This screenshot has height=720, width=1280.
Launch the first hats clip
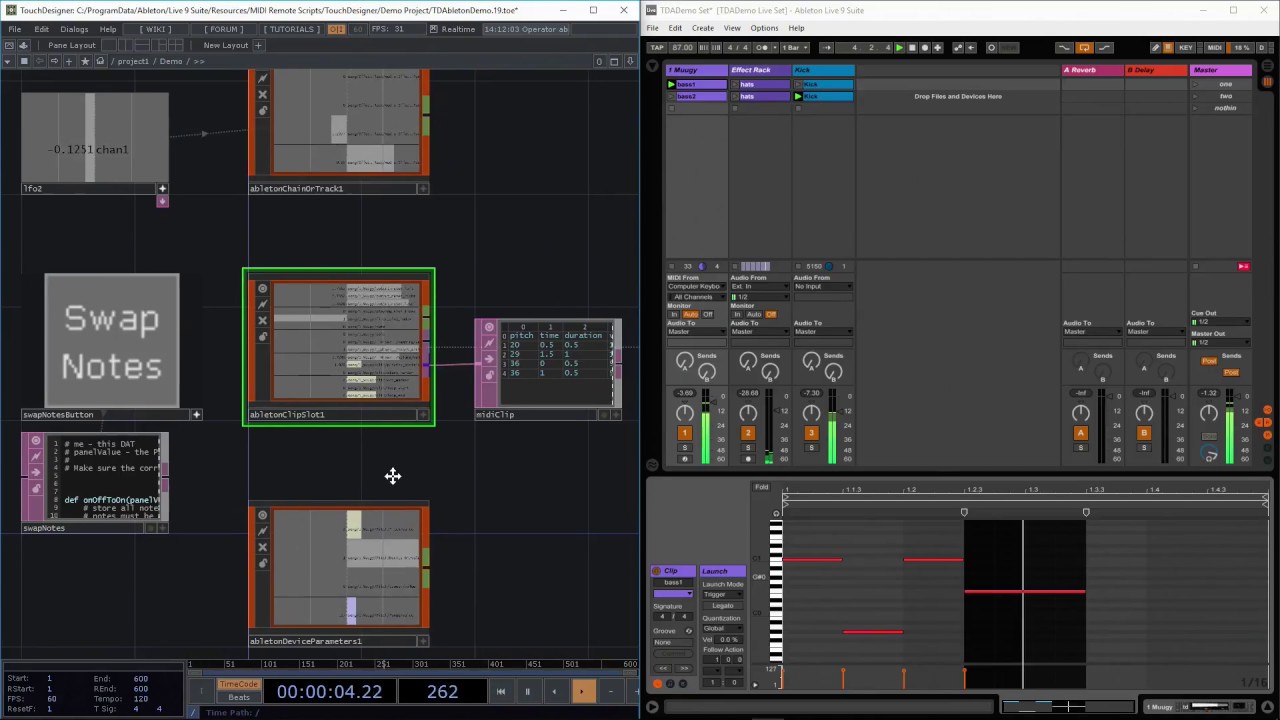pyautogui.click(x=735, y=85)
